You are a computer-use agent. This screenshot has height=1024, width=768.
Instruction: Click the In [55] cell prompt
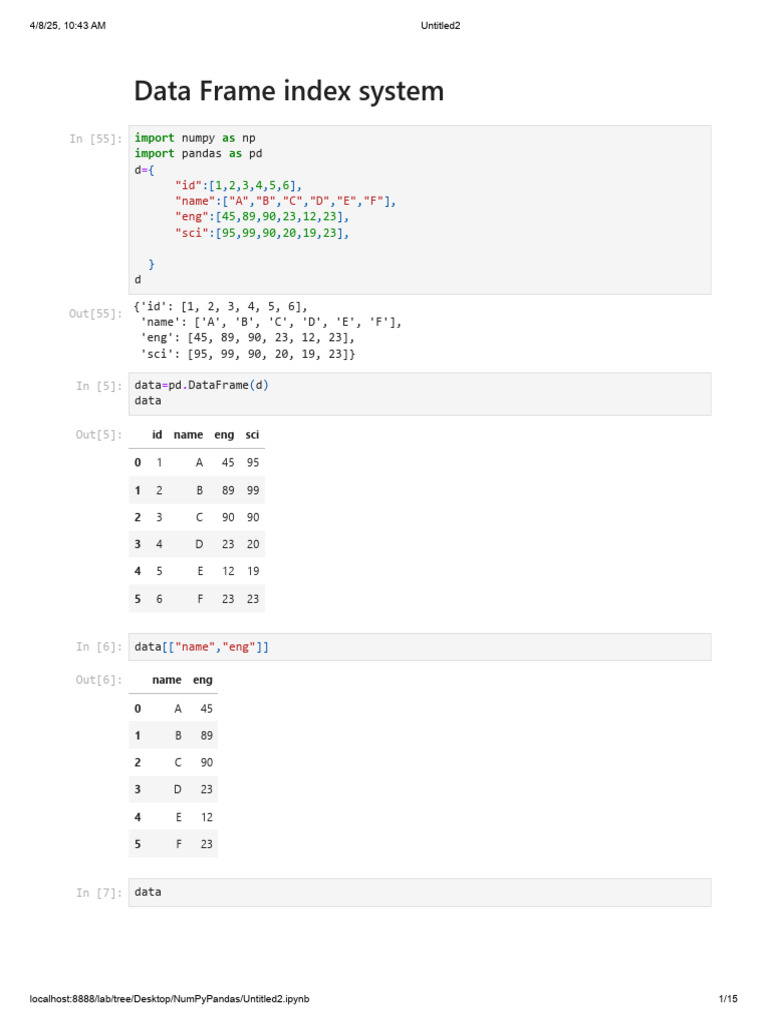click(96, 139)
